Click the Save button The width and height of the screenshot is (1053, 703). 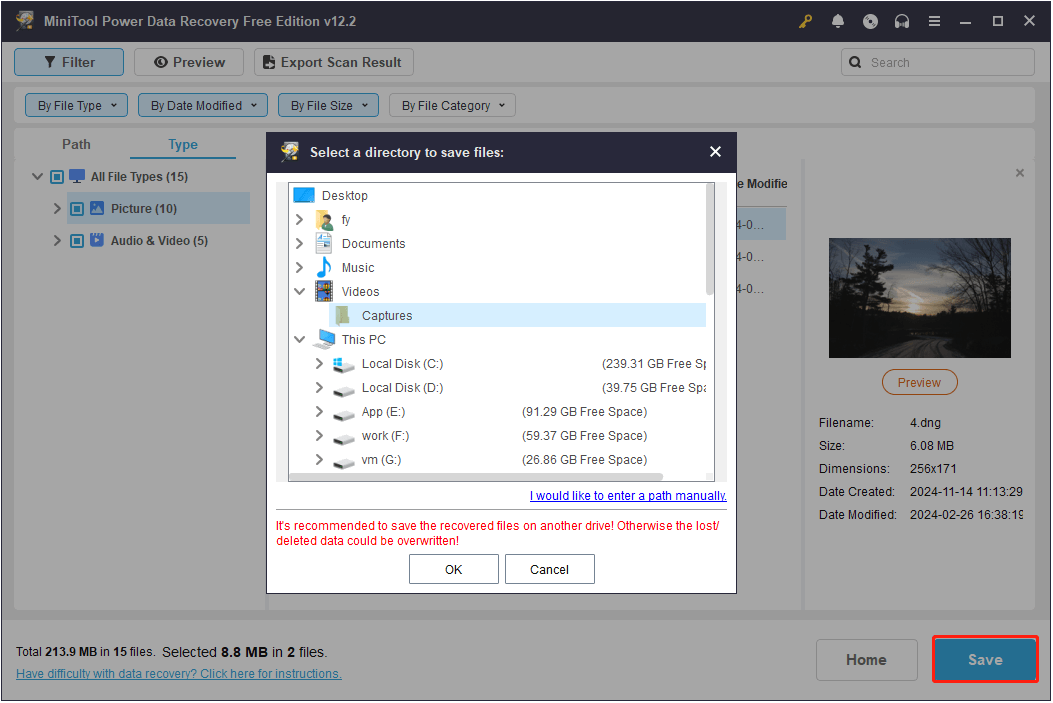tap(985, 659)
